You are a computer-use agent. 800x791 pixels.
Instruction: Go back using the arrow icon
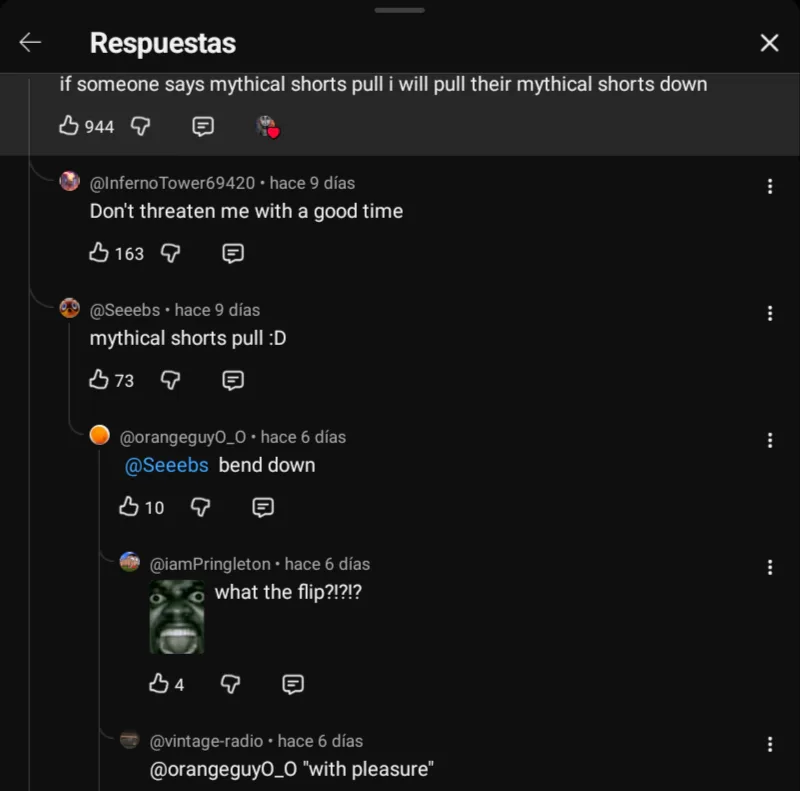coord(30,42)
